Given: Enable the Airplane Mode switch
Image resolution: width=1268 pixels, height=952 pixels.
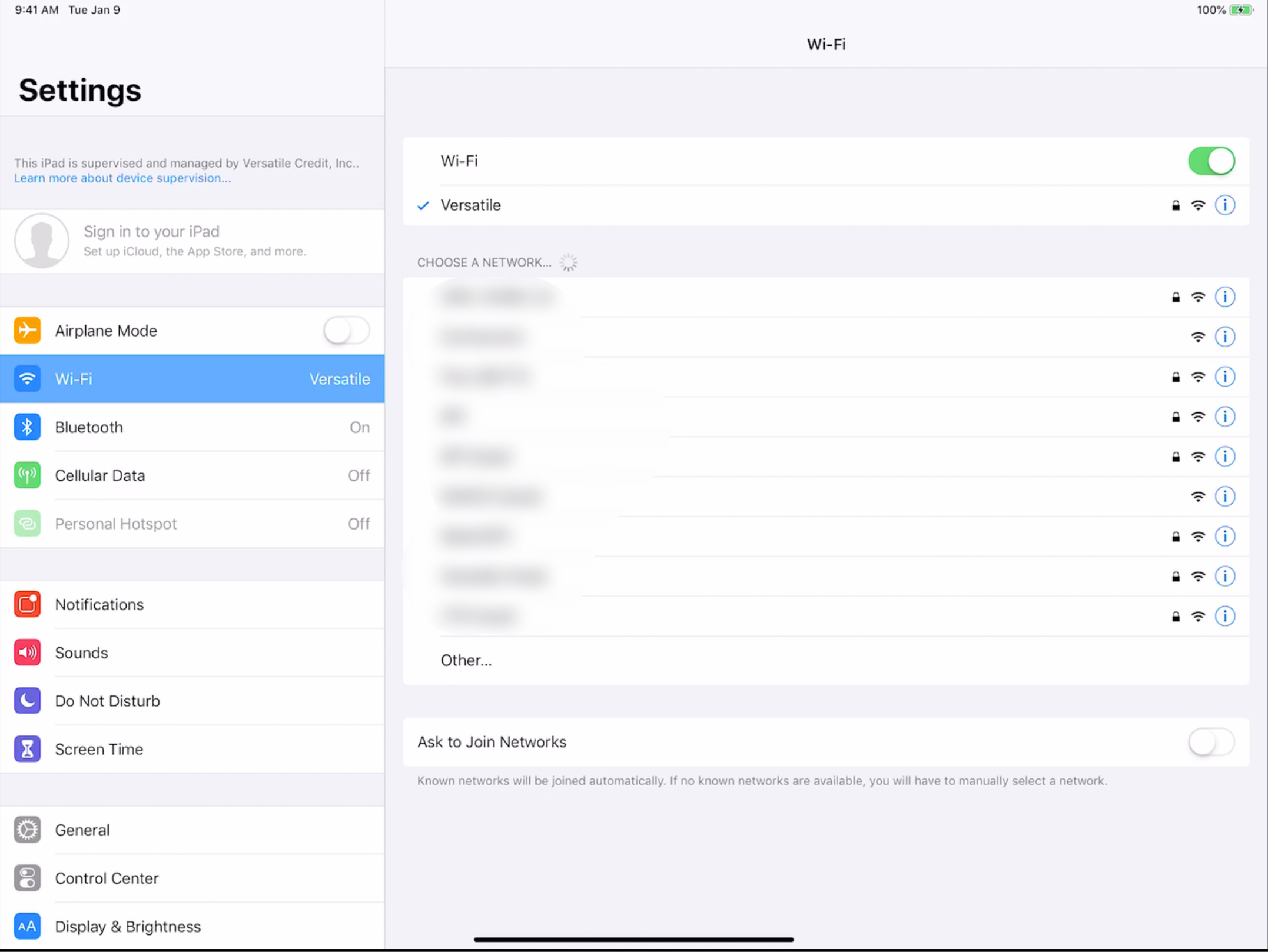Looking at the screenshot, I should pyautogui.click(x=346, y=330).
